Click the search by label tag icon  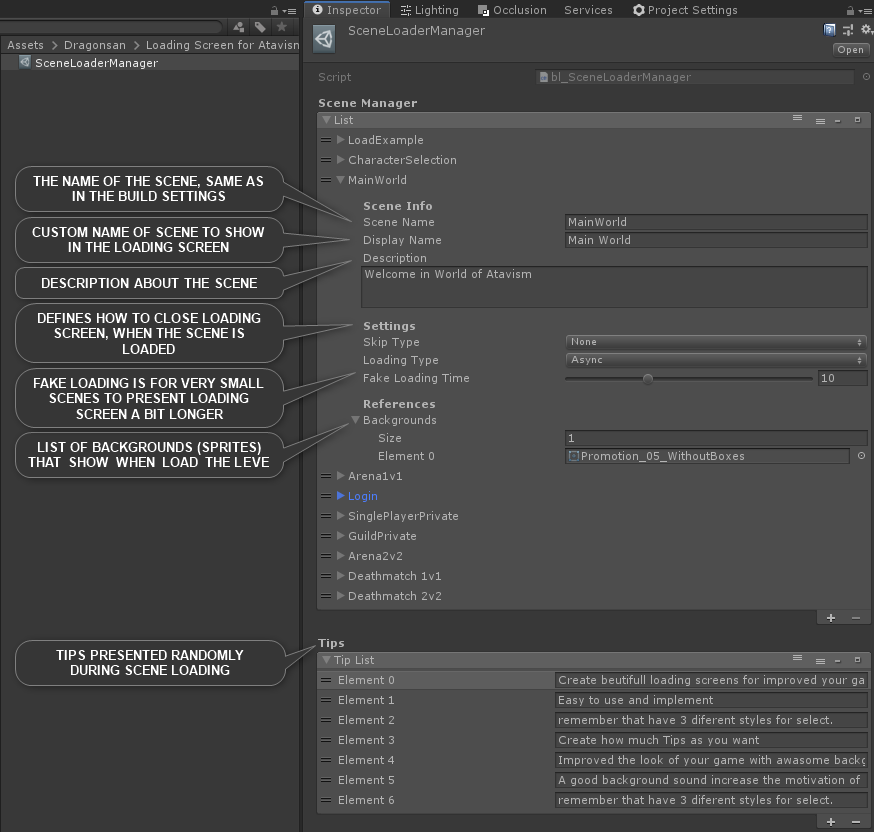pyautogui.click(x=260, y=27)
